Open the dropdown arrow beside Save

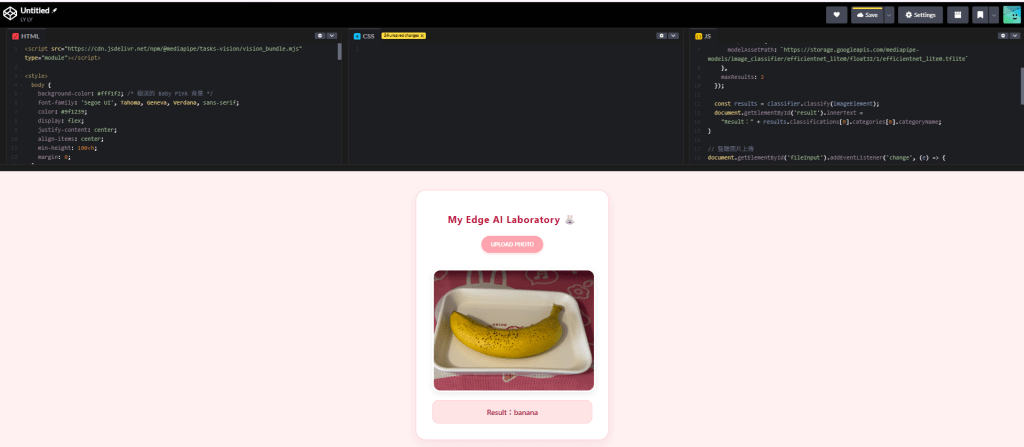point(889,15)
